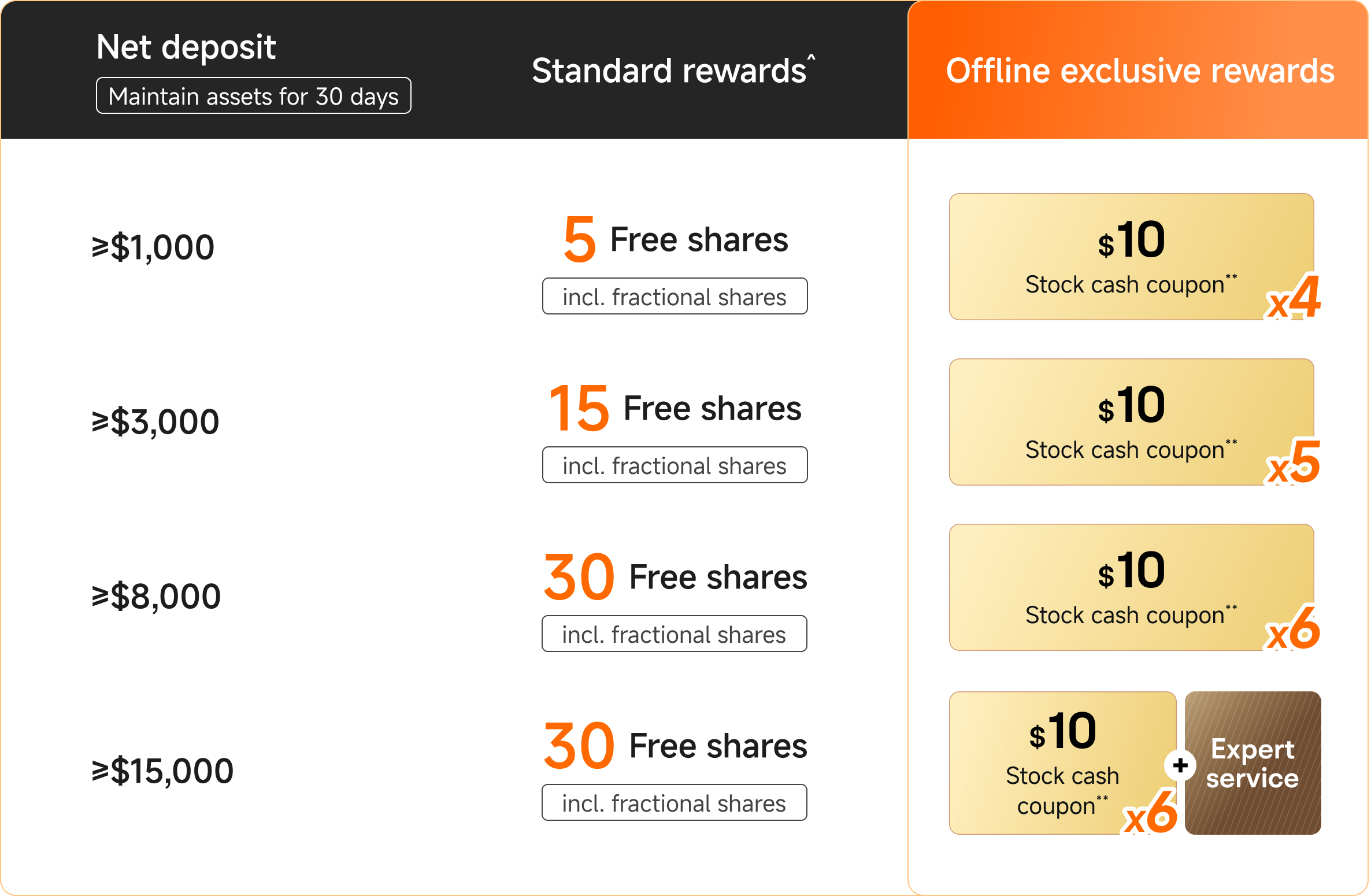Image resolution: width=1371 pixels, height=896 pixels.
Task: Click the orange 15 free shares number
Action: point(579,409)
